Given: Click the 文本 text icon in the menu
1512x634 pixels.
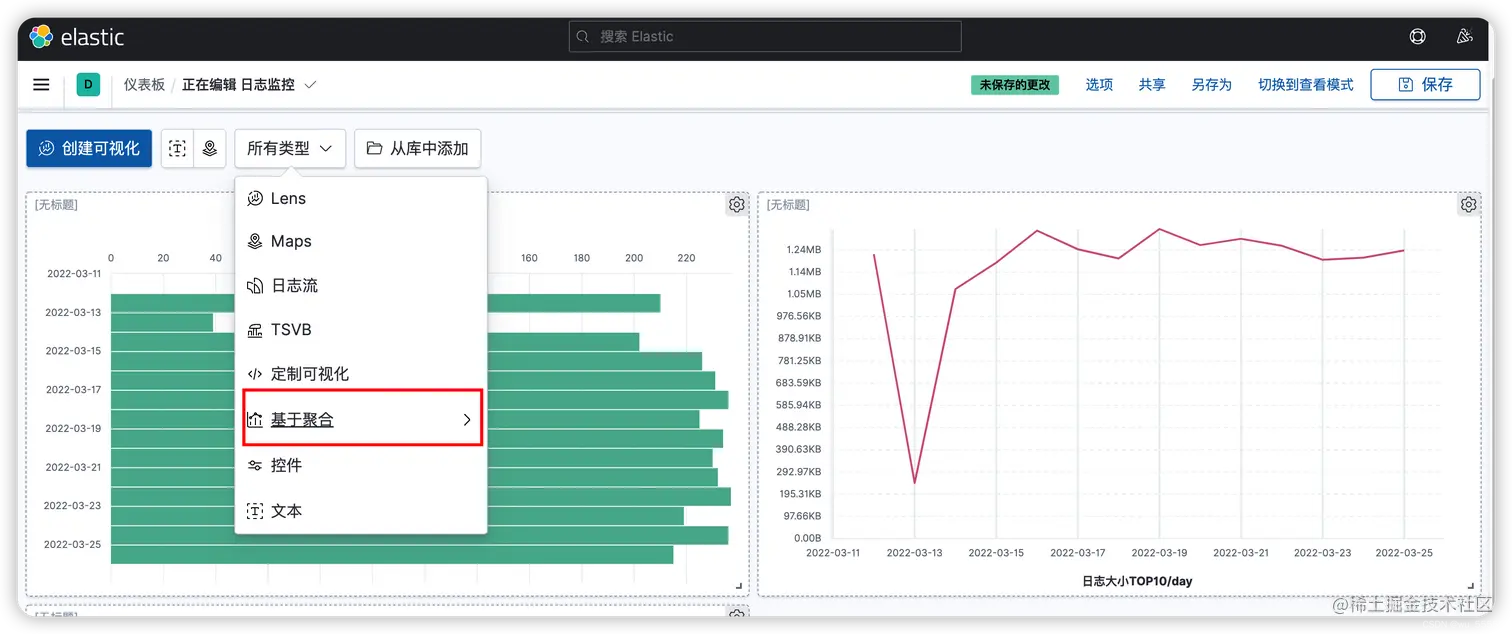Looking at the screenshot, I should tap(255, 511).
